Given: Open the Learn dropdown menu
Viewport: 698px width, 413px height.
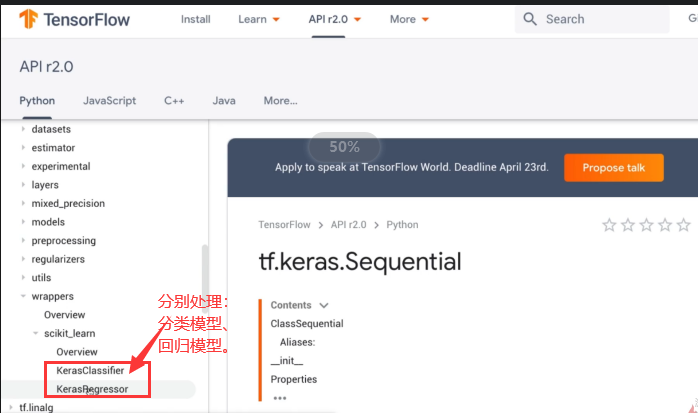Looking at the screenshot, I should (259, 19).
